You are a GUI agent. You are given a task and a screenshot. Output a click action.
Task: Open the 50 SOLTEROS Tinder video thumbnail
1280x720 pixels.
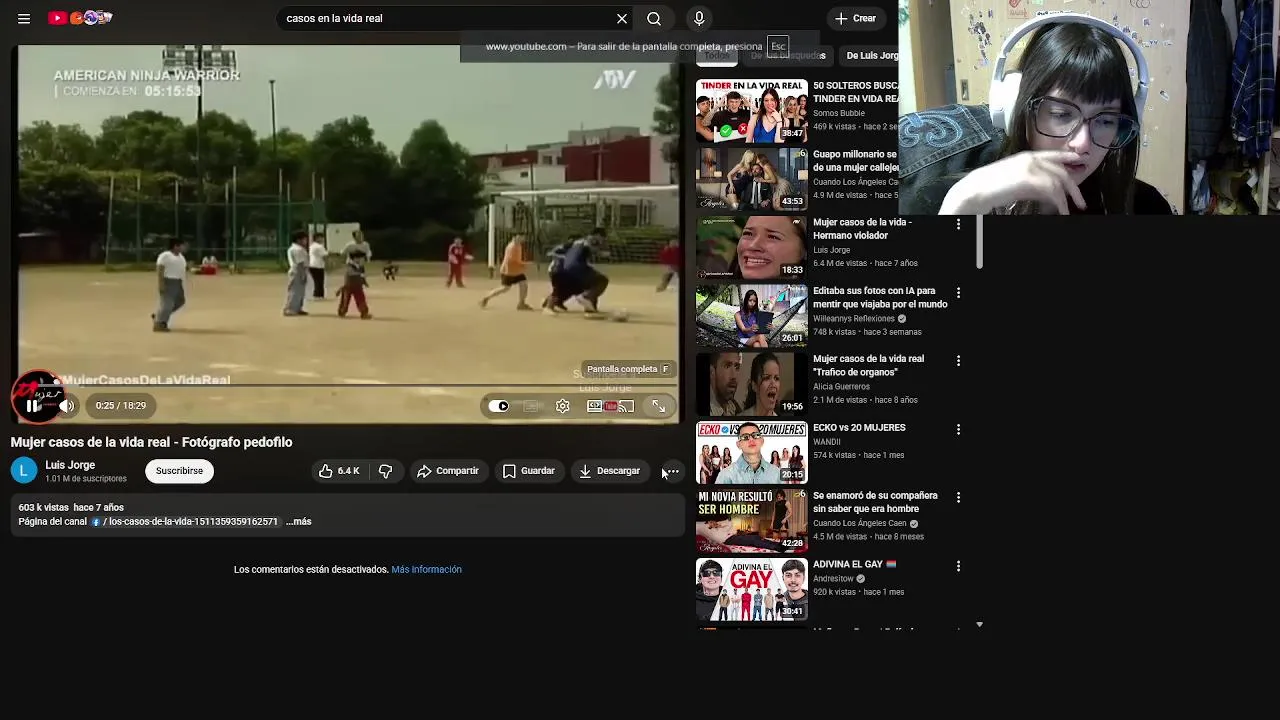click(x=752, y=111)
